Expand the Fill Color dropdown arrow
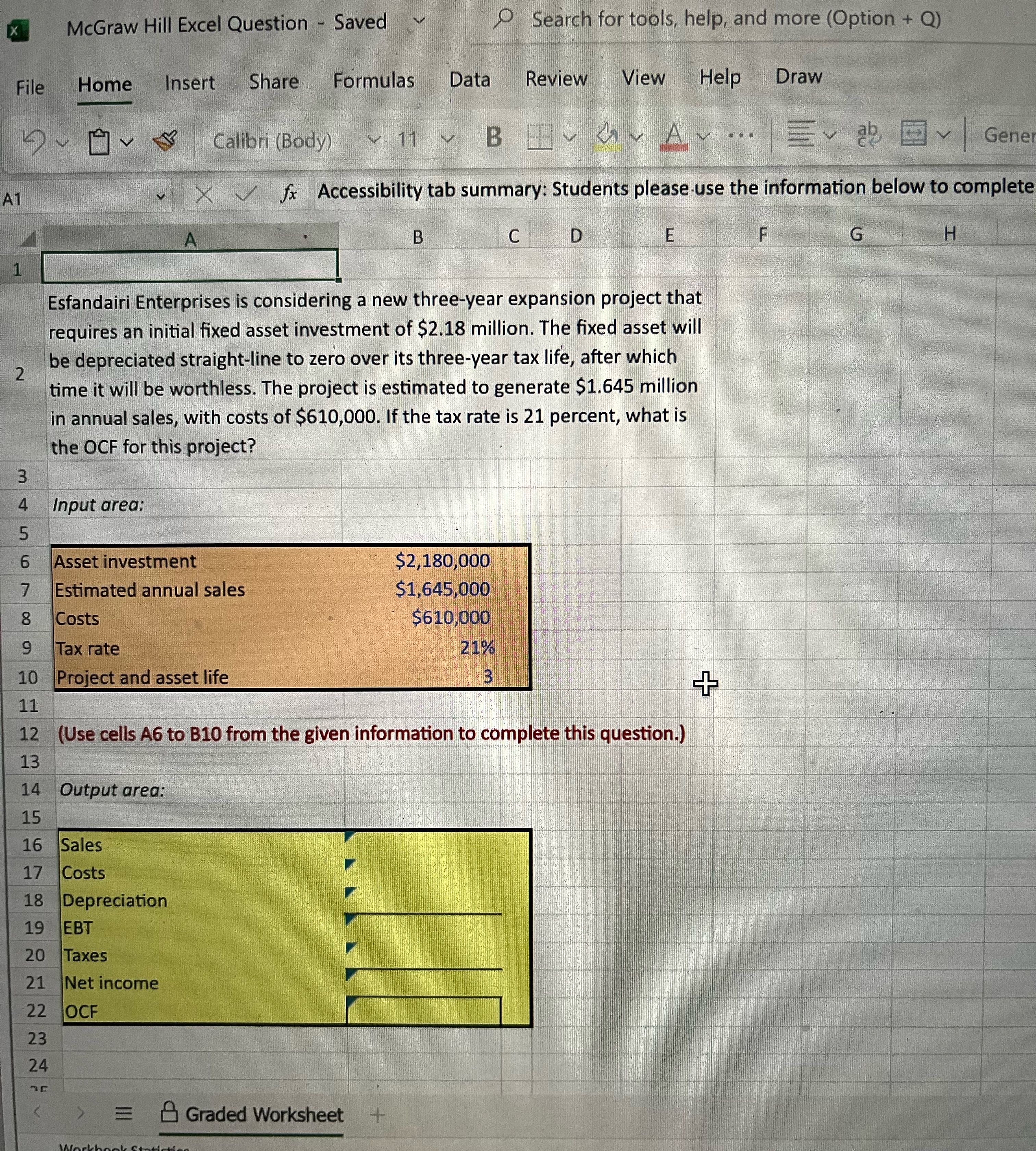The image size is (1036, 1151). coord(637,137)
